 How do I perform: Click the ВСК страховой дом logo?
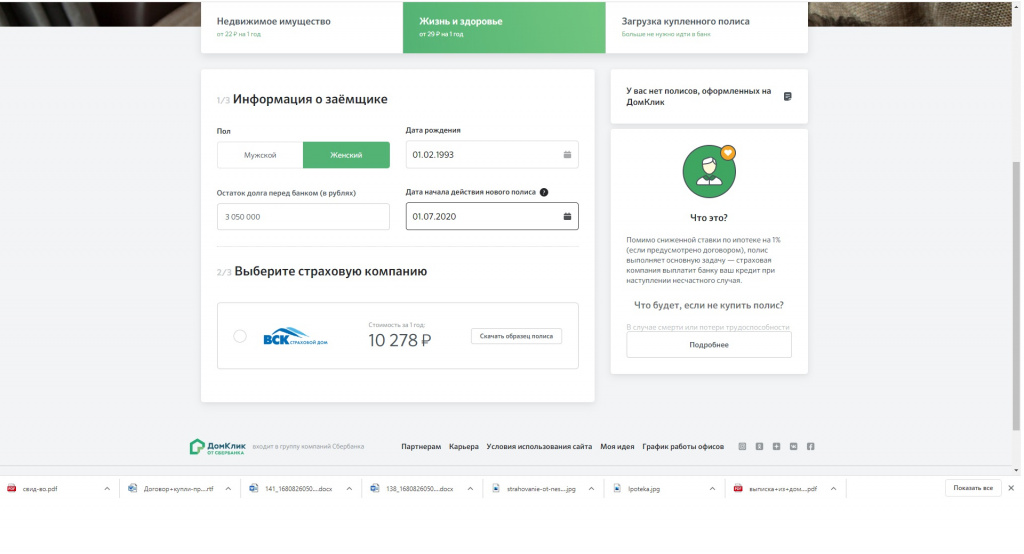[x=295, y=336]
